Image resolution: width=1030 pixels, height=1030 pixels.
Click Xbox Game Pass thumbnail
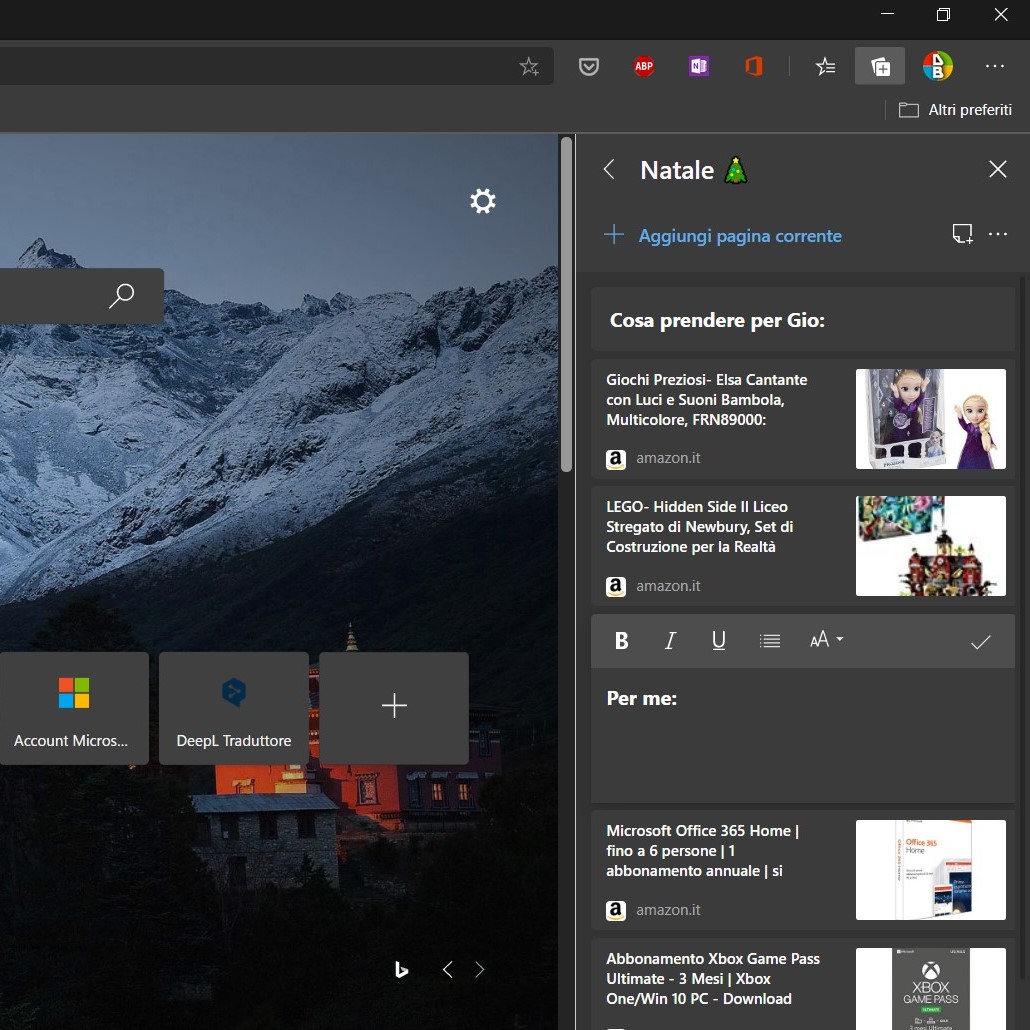point(930,989)
